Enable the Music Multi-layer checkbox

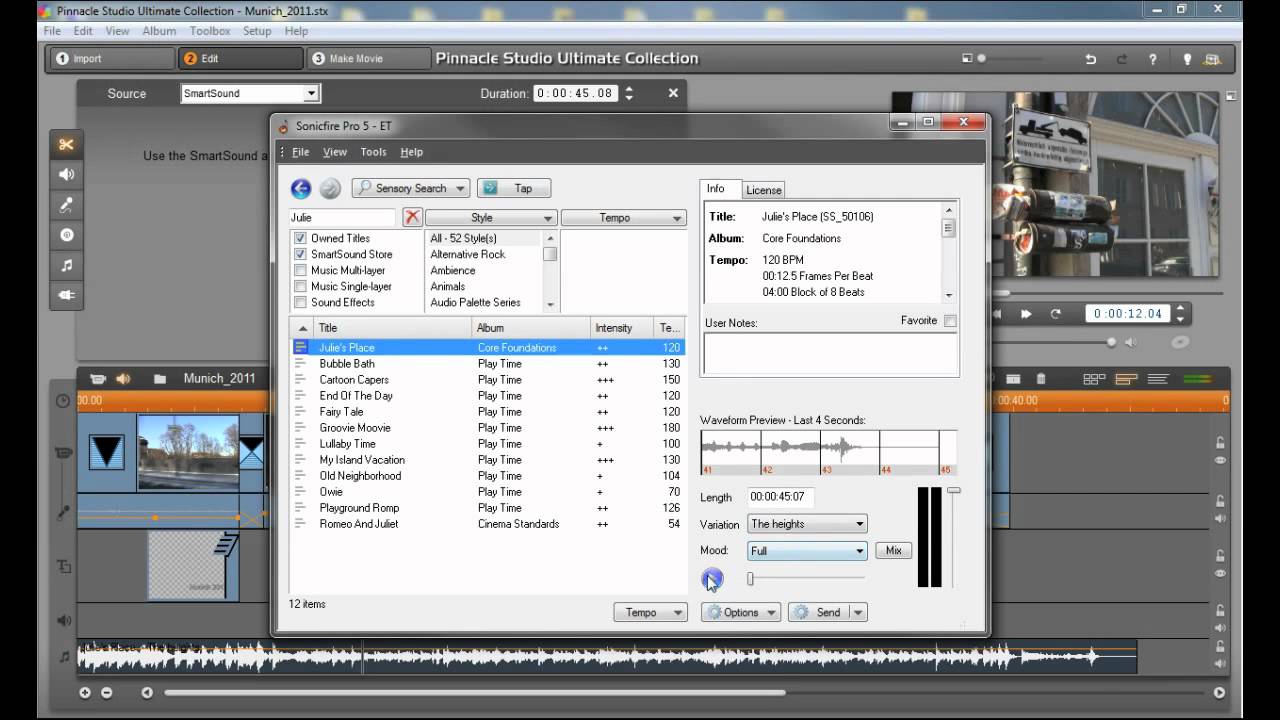[300, 270]
